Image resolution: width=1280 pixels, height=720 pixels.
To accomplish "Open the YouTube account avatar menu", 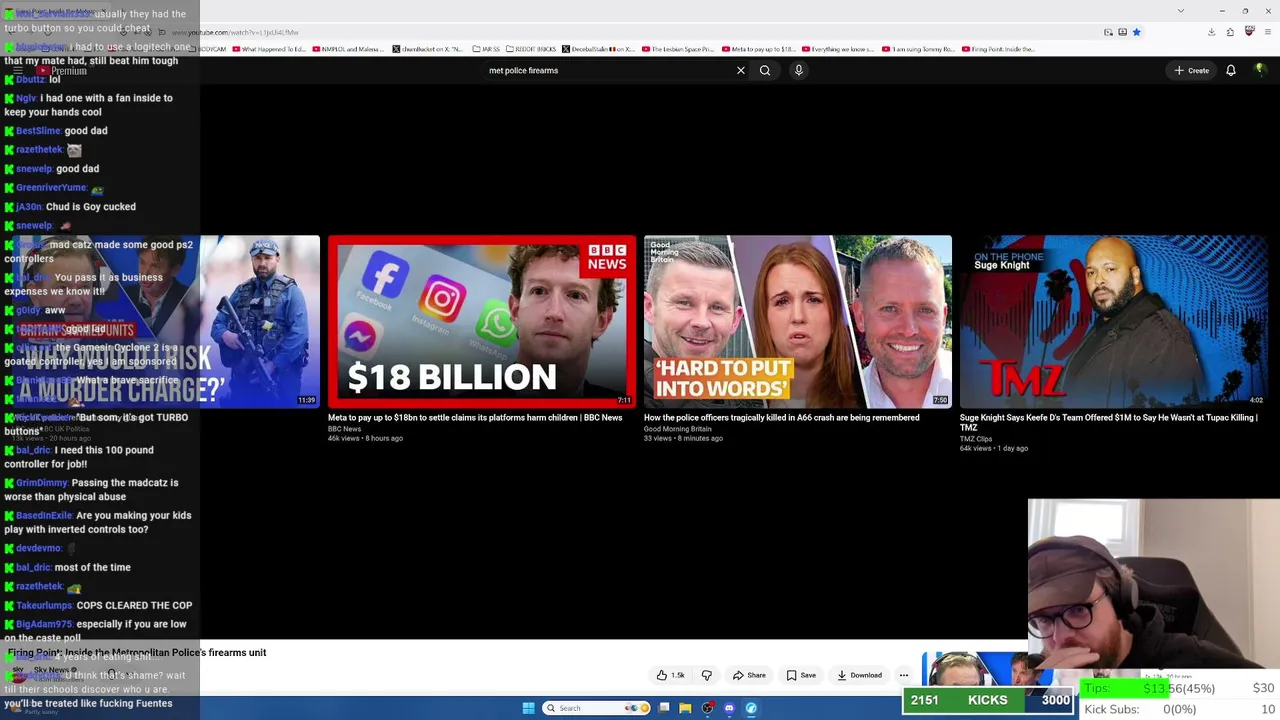I will pos(1260,70).
